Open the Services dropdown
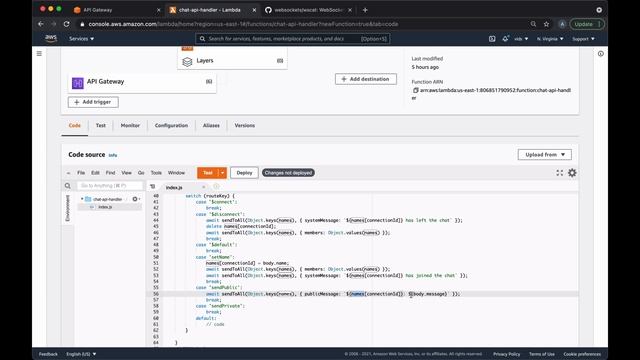Image resolution: width=640 pixels, height=360 pixels. tap(81, 39)
